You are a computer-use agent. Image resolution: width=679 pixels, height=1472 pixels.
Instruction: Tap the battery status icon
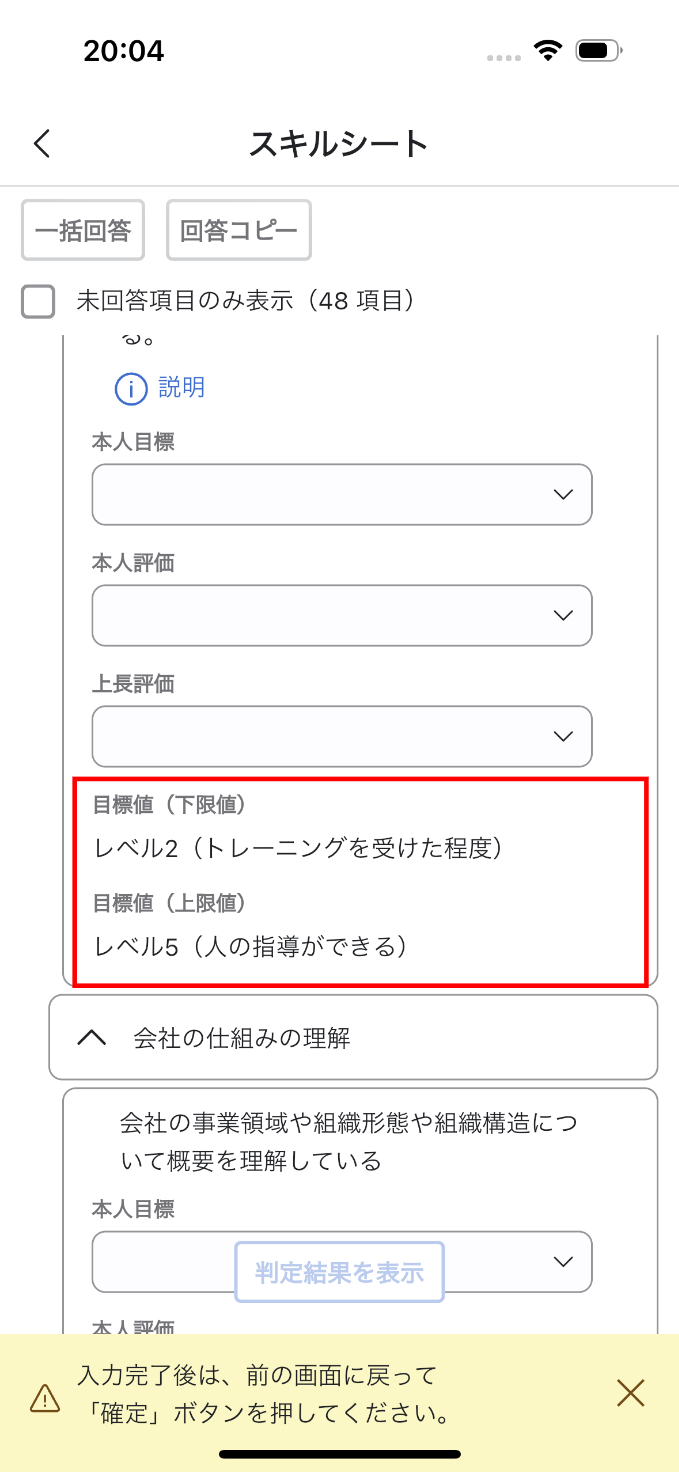600,50
